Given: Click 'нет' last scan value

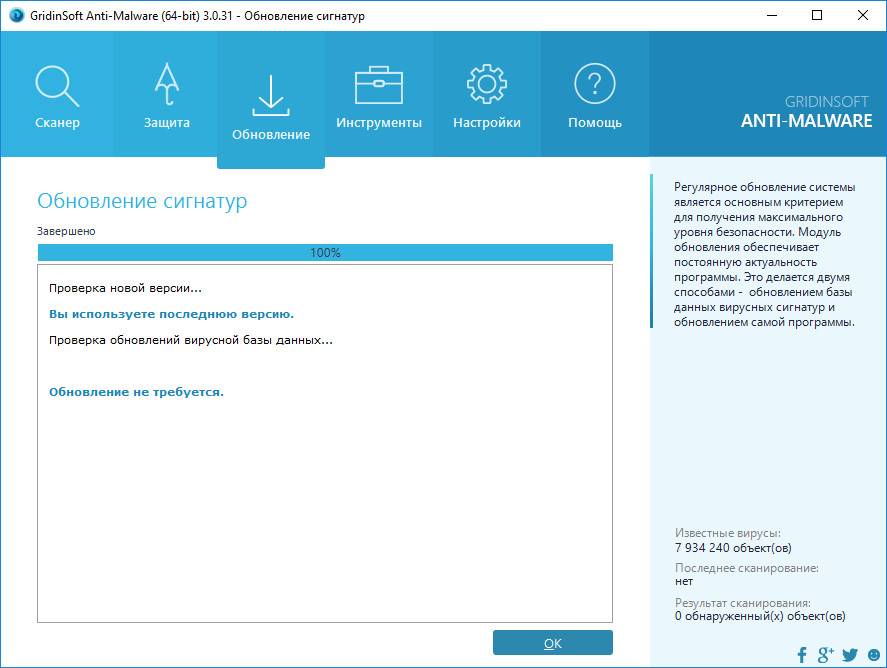Looking at the screenshot, I should (683, 581).
